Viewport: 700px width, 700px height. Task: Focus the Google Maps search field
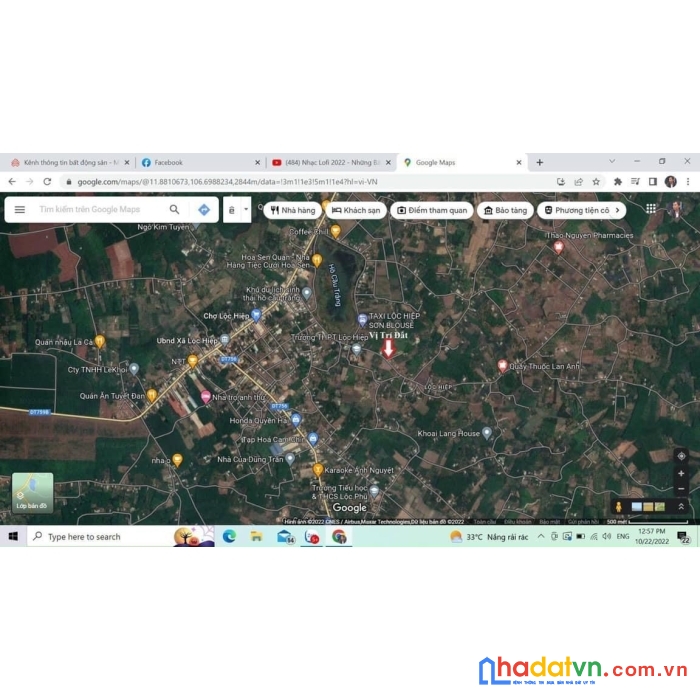[90, 209]
